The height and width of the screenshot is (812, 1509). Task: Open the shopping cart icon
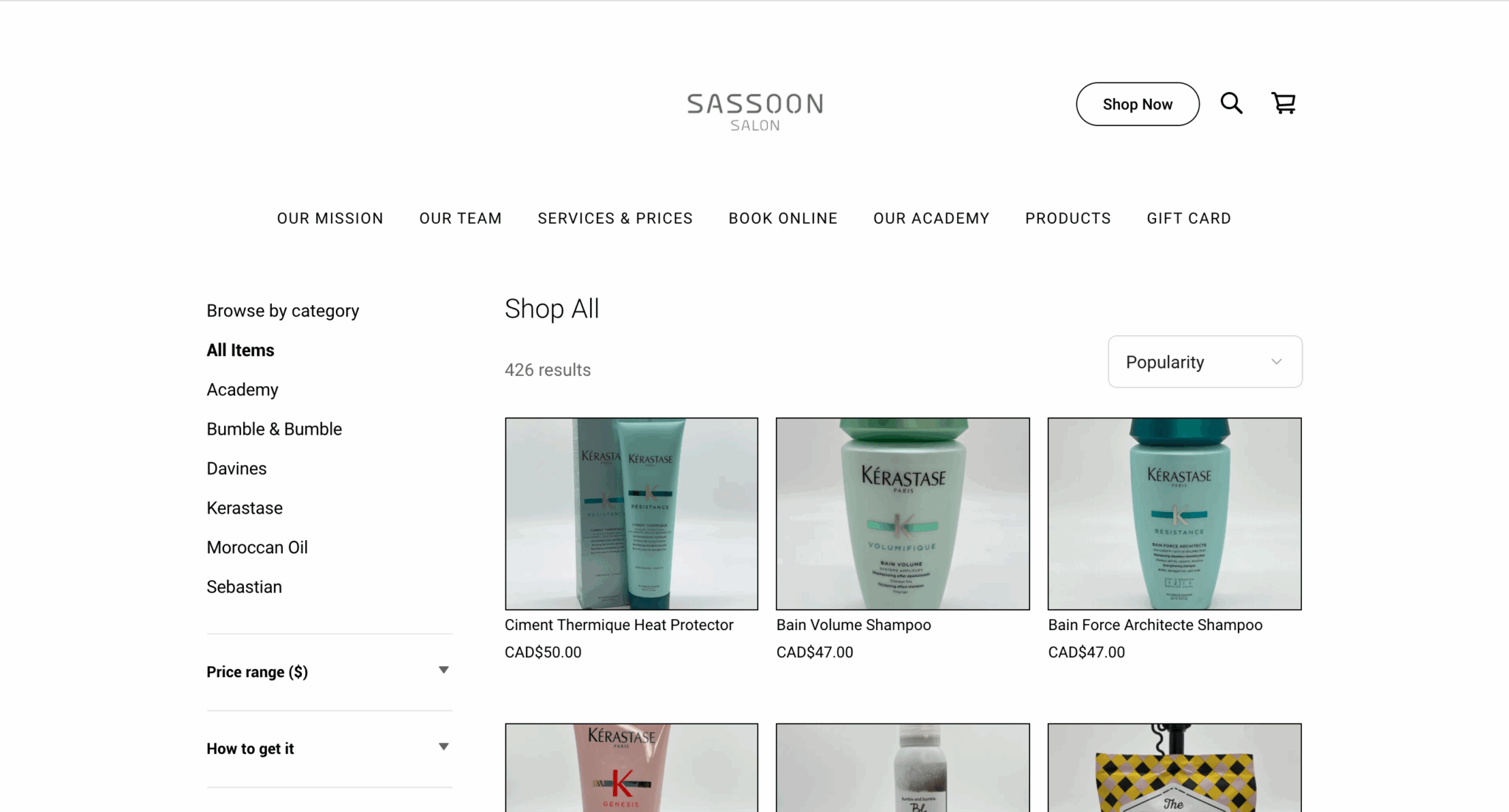tap(1284, 103)
